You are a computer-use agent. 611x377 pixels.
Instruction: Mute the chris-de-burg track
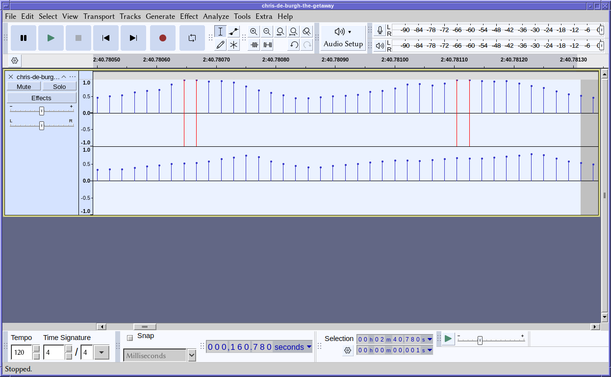point(24,87)
